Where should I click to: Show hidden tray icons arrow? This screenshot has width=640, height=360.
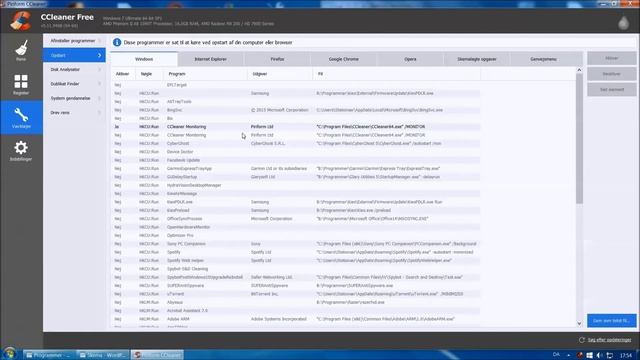coord(569,355)
